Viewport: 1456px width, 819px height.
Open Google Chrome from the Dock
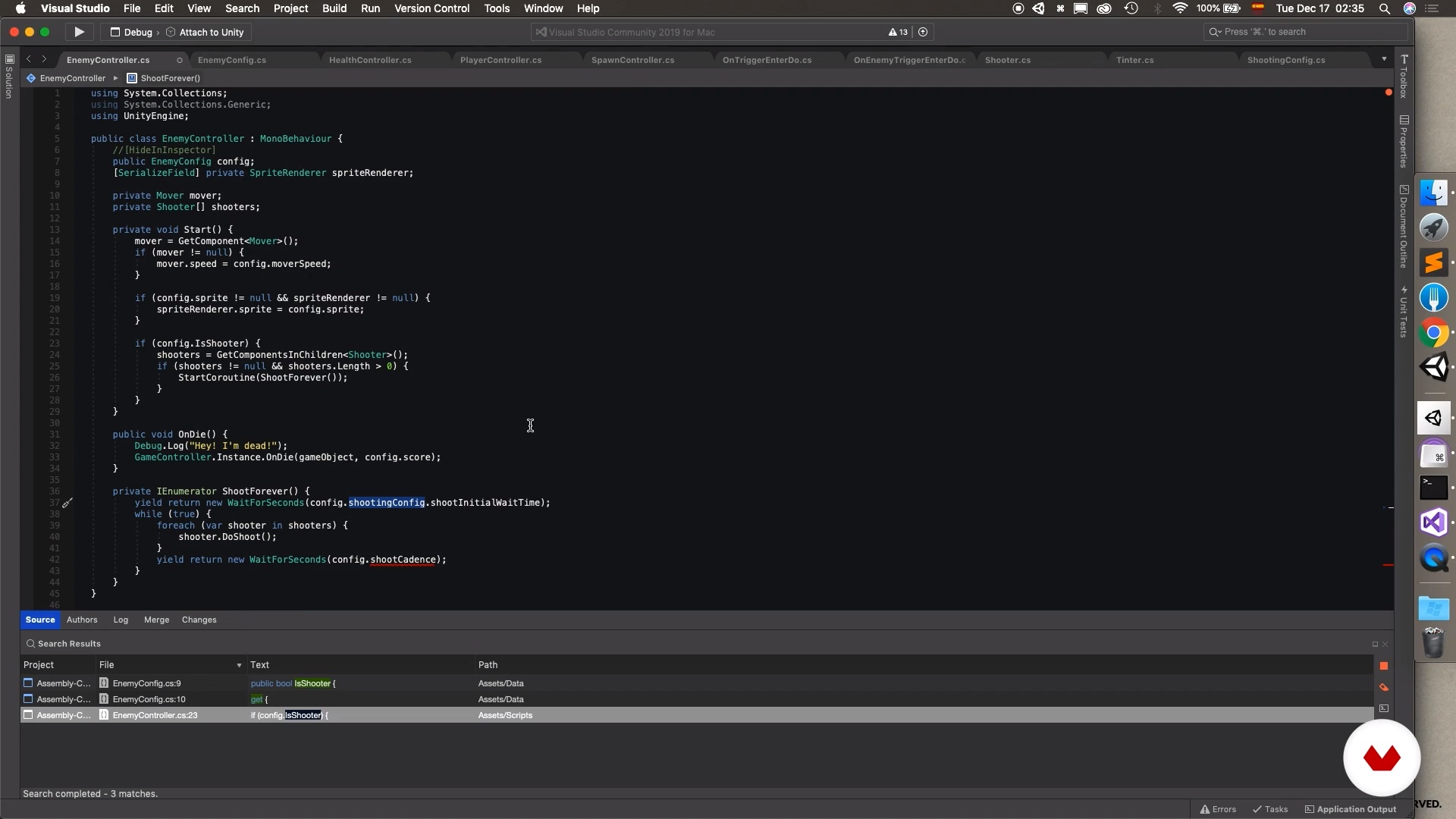point(1433,332)
